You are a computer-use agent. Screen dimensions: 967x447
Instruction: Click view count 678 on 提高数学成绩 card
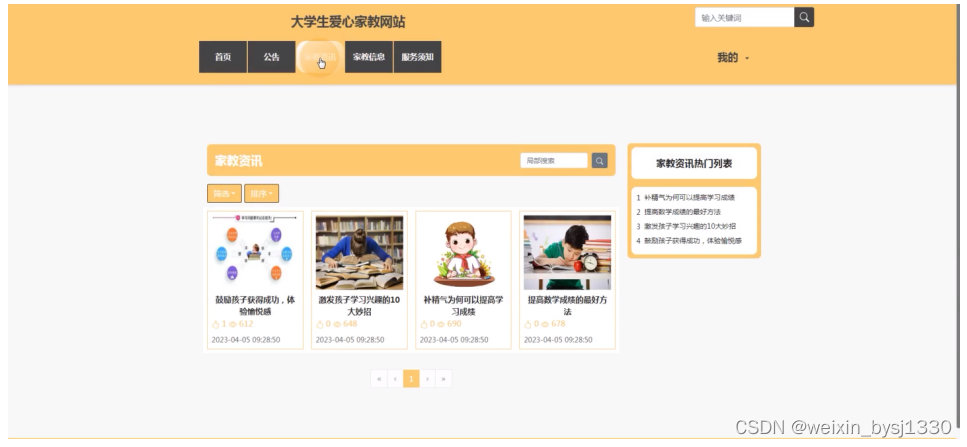(x=558, y=324)
